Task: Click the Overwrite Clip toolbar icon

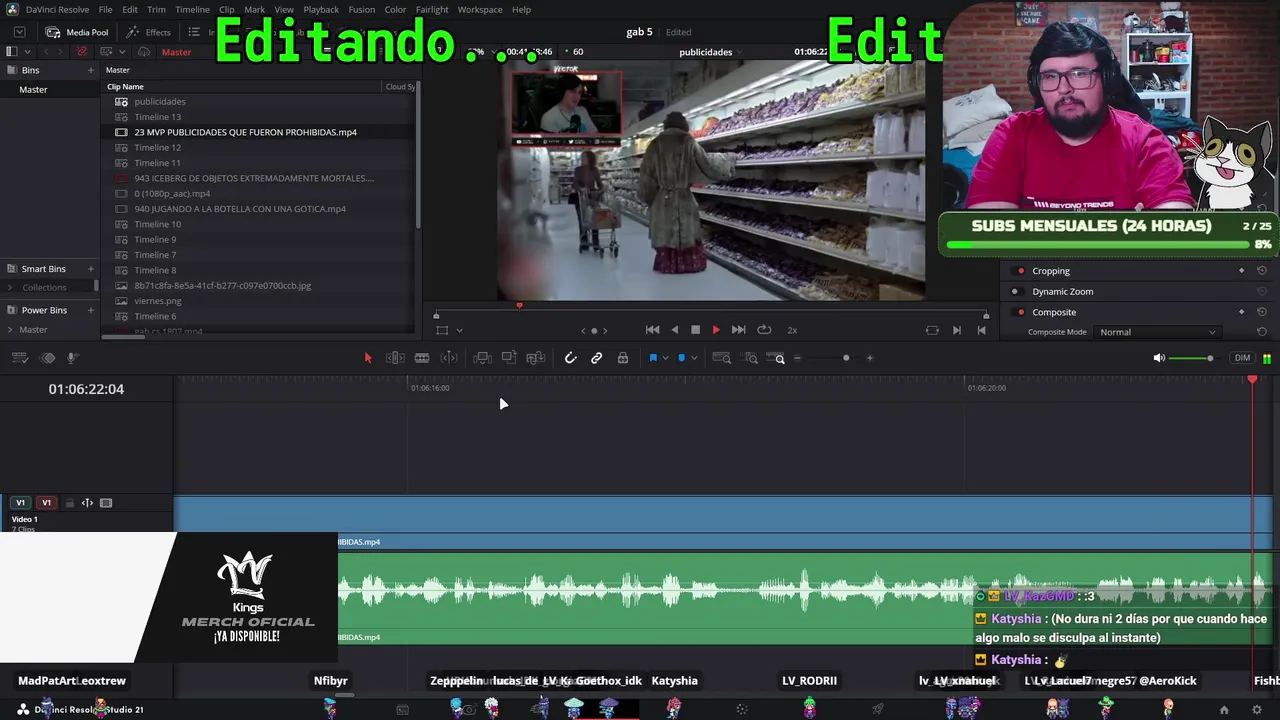Action: (509, 358)
